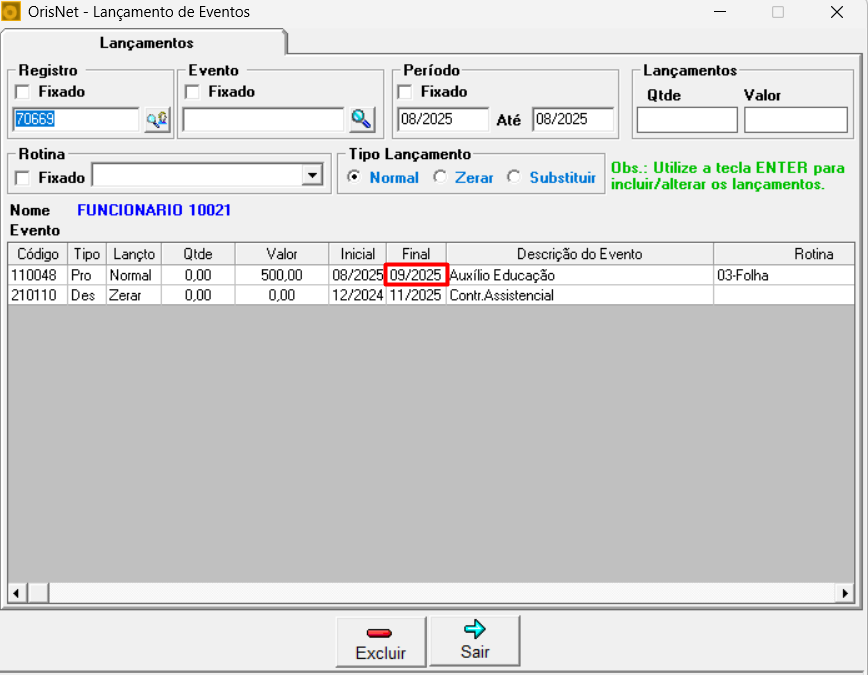Click the OrisNet application icon in title bar
Screen dimensions: 868x675
pyautogui.click(x=12, y=13)
